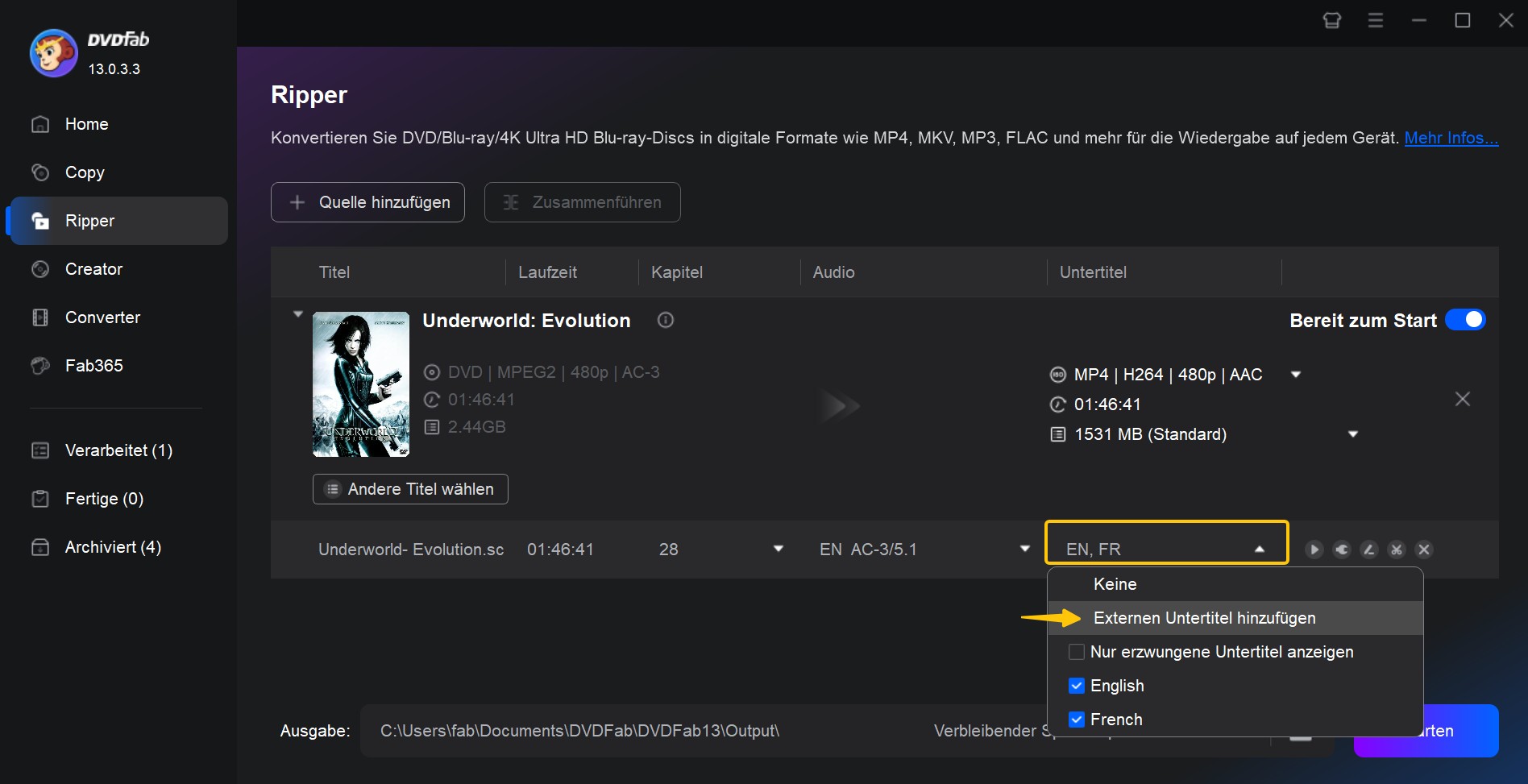Open the skin/theme shirt icon
This screenshot has width=1528, height=784.
1332,20
